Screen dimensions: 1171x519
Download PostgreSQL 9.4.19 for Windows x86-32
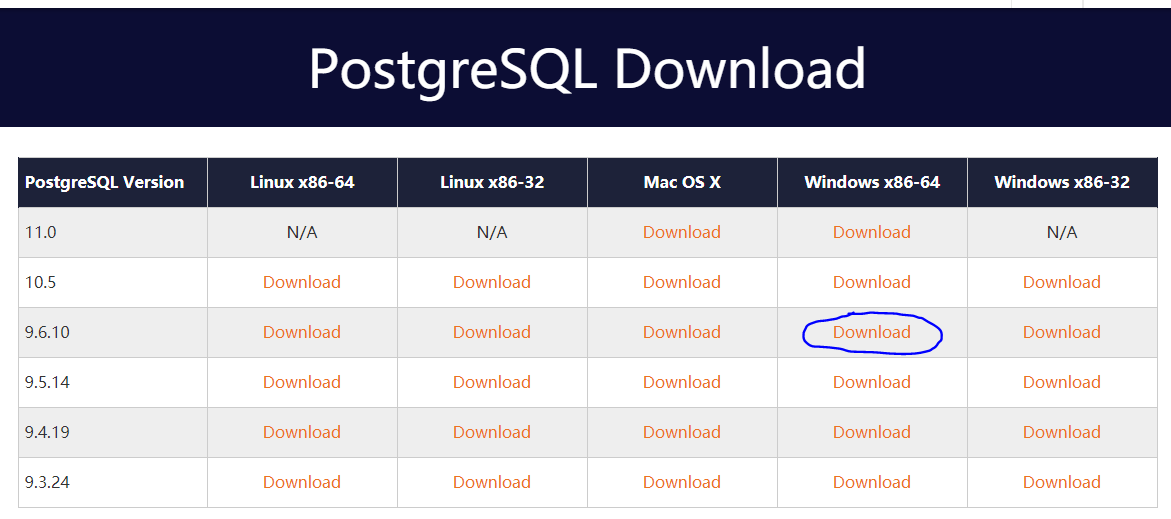(1062, 432)
